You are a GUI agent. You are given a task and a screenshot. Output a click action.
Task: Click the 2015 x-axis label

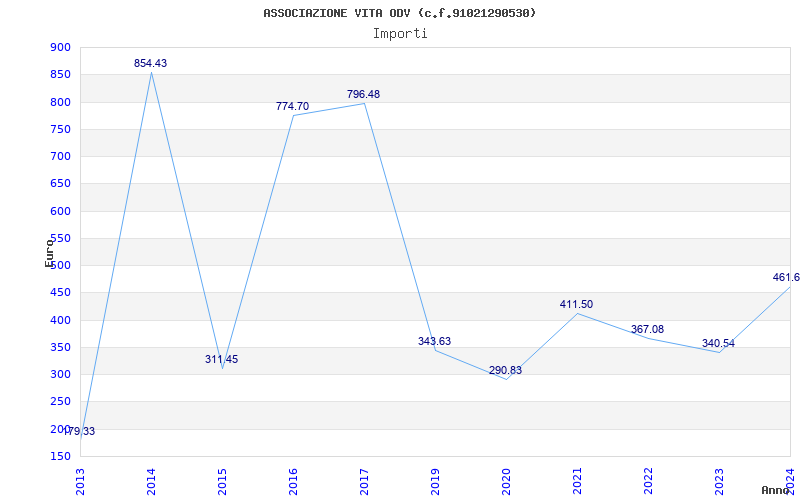pyautogui.click(x=222, y=482)
